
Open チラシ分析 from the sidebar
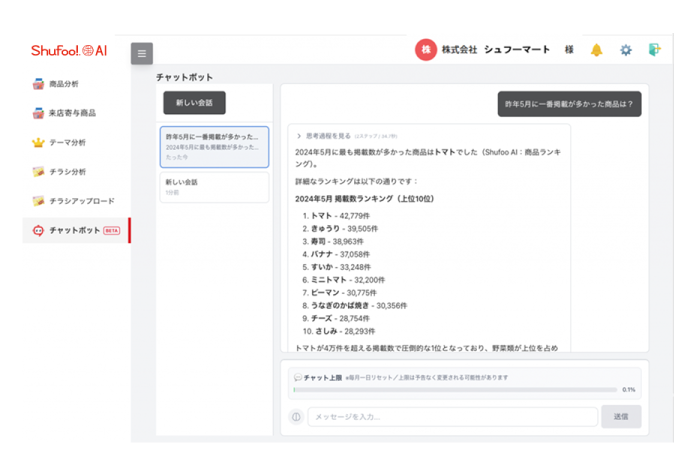[66, 171]
